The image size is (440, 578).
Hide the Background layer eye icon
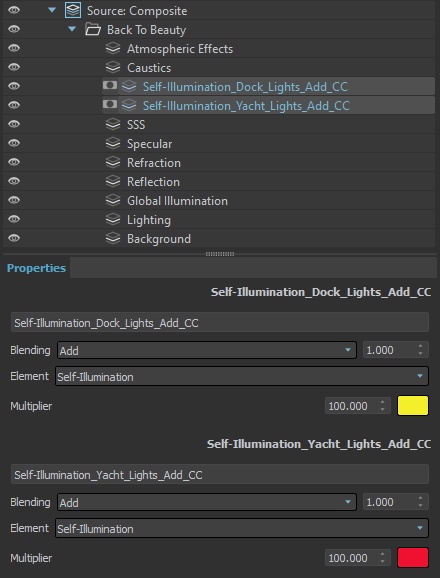(14, 238)
